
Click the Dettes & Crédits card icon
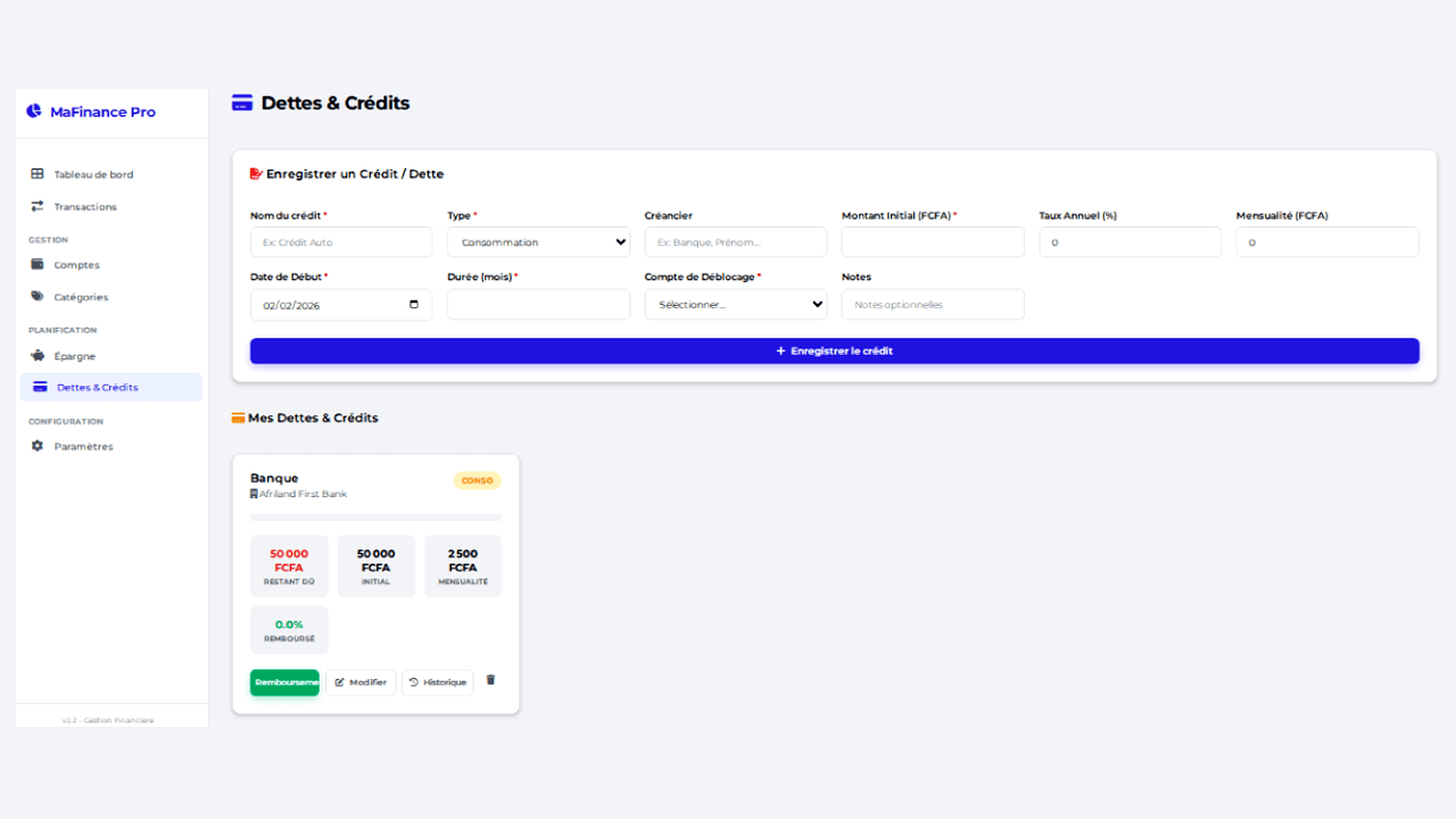tap(39, 387)
